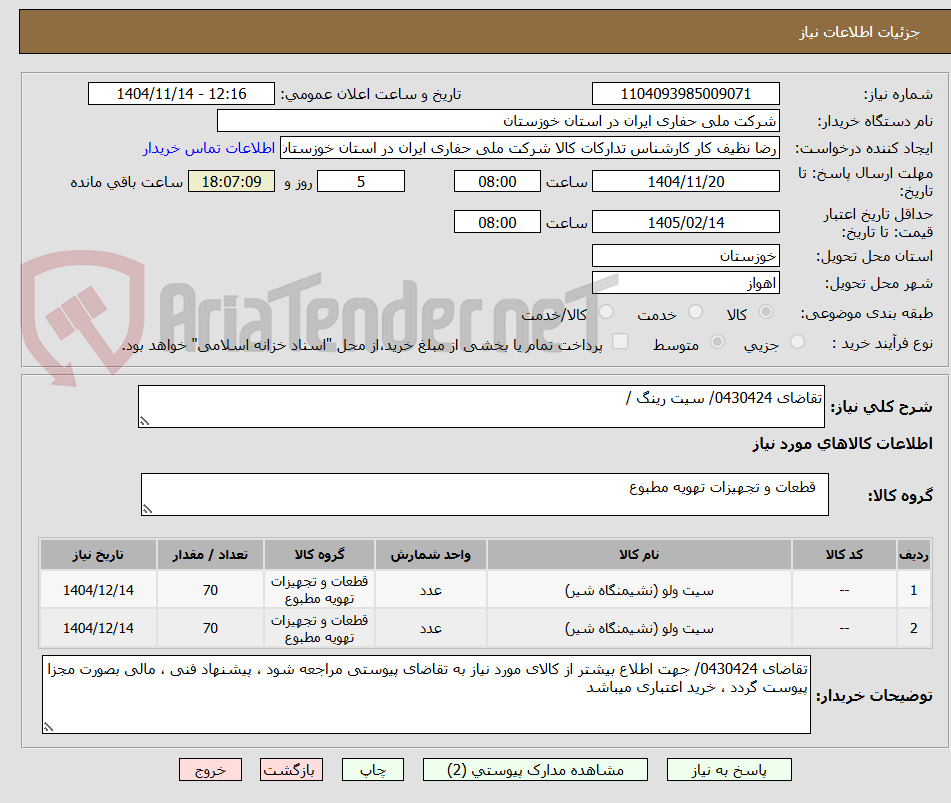Click date 1404/12/14 in row 1
The image size is (951, 803).
tap(98, 590)
